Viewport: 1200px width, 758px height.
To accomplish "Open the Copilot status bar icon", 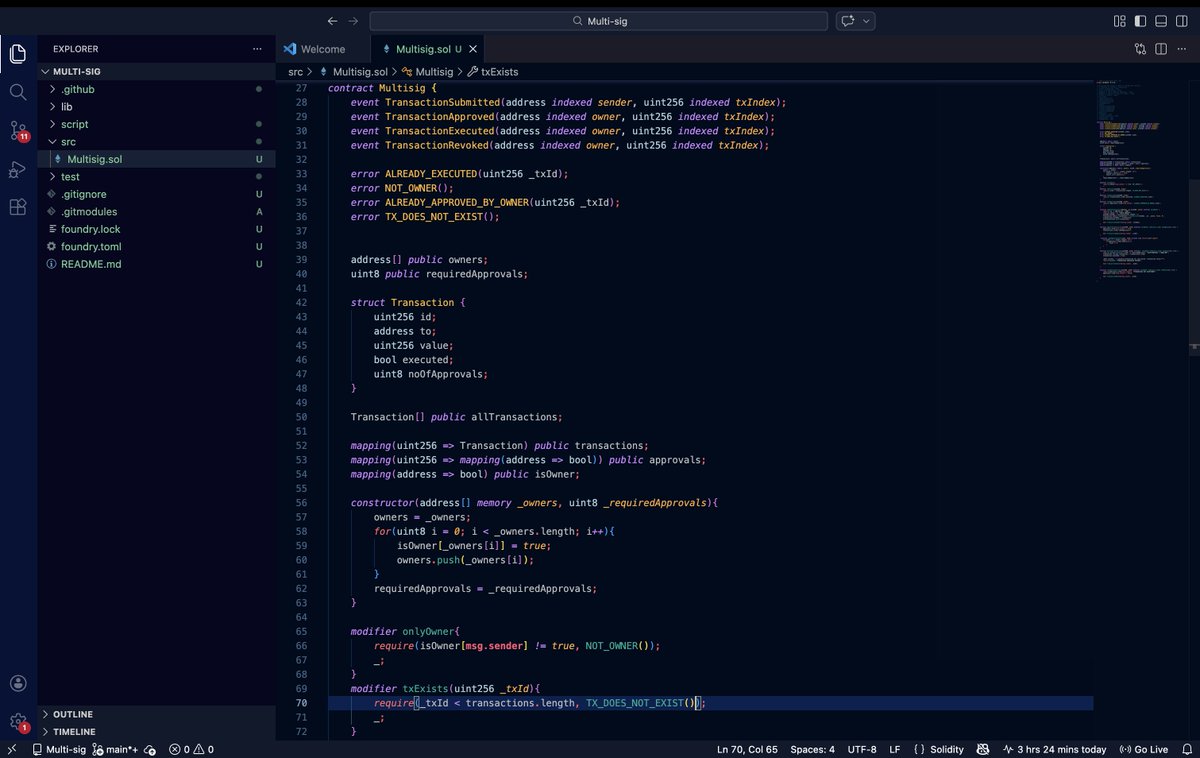I will 983,749.
